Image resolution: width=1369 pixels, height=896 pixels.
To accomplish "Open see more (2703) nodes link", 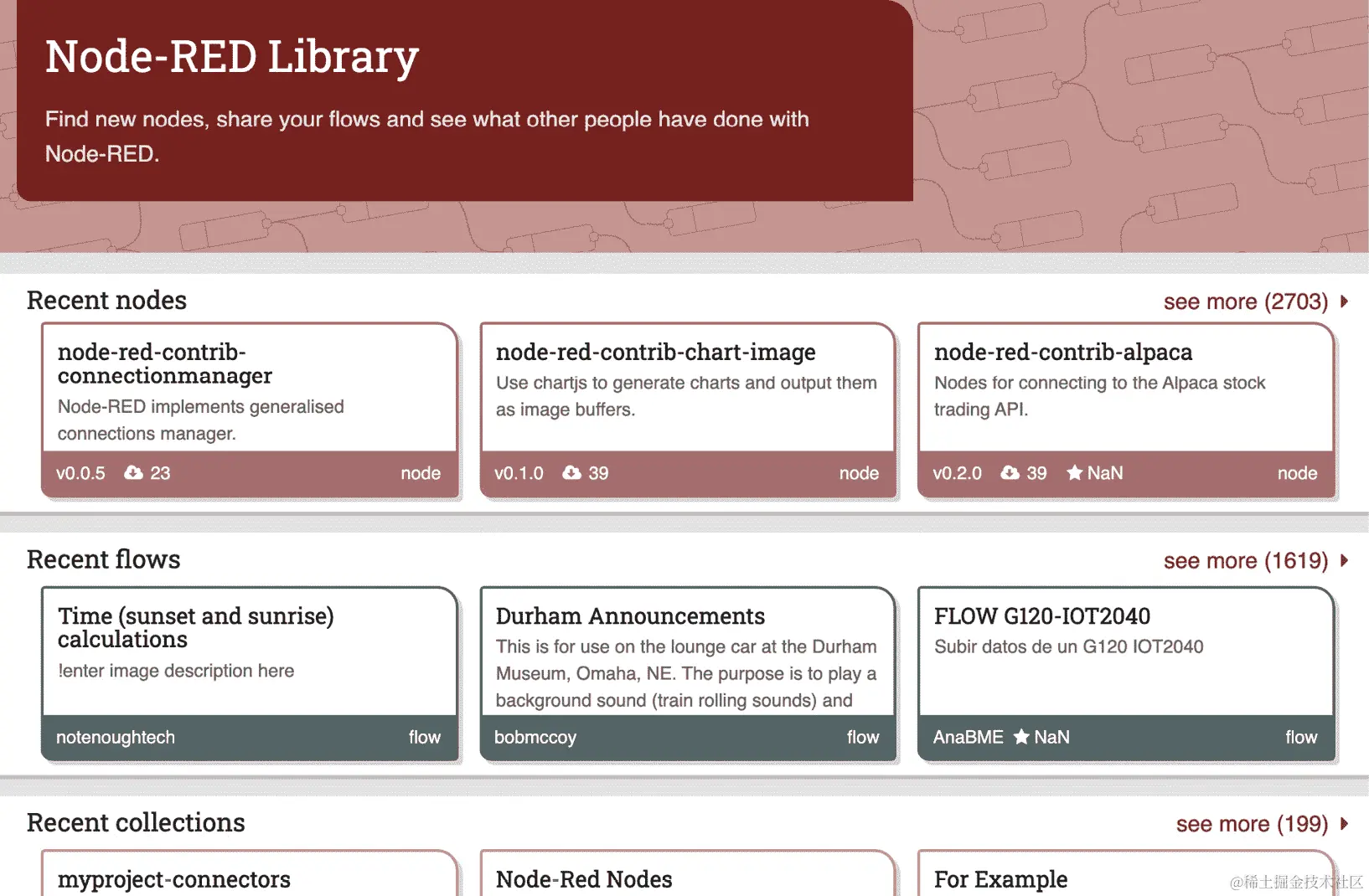I will (x=1246, y=301).
